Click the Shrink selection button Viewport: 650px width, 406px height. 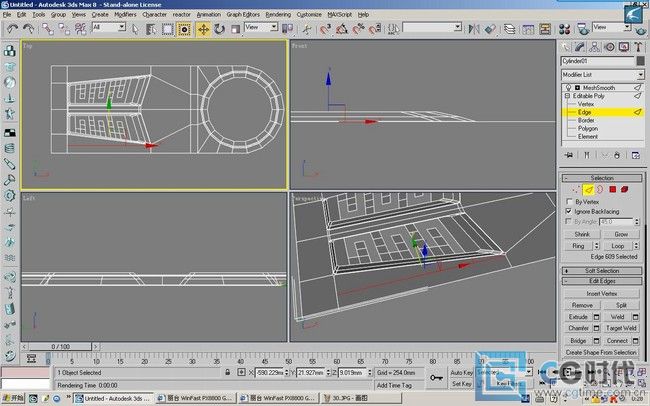pos(582,234)
